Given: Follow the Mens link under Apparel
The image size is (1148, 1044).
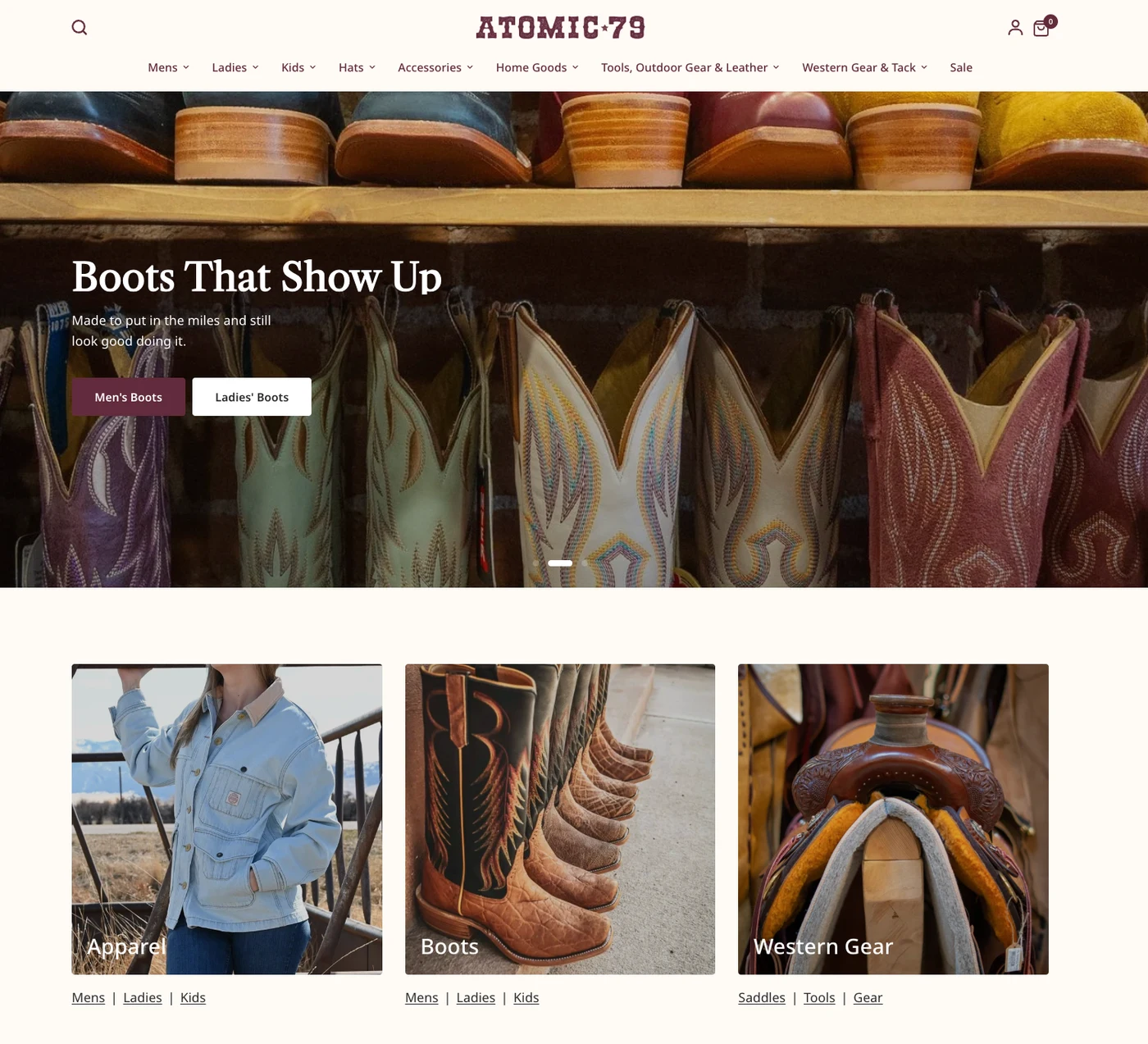Looking at the screenshot, I should 89,997.
